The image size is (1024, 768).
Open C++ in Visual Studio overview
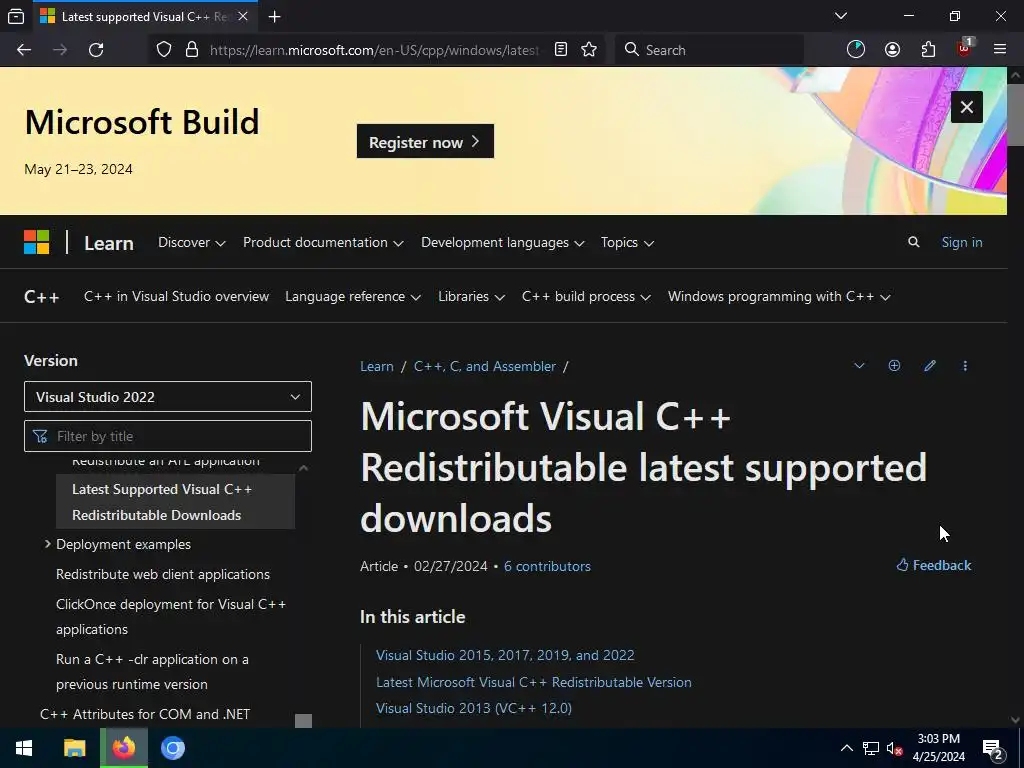coord(176,296)
